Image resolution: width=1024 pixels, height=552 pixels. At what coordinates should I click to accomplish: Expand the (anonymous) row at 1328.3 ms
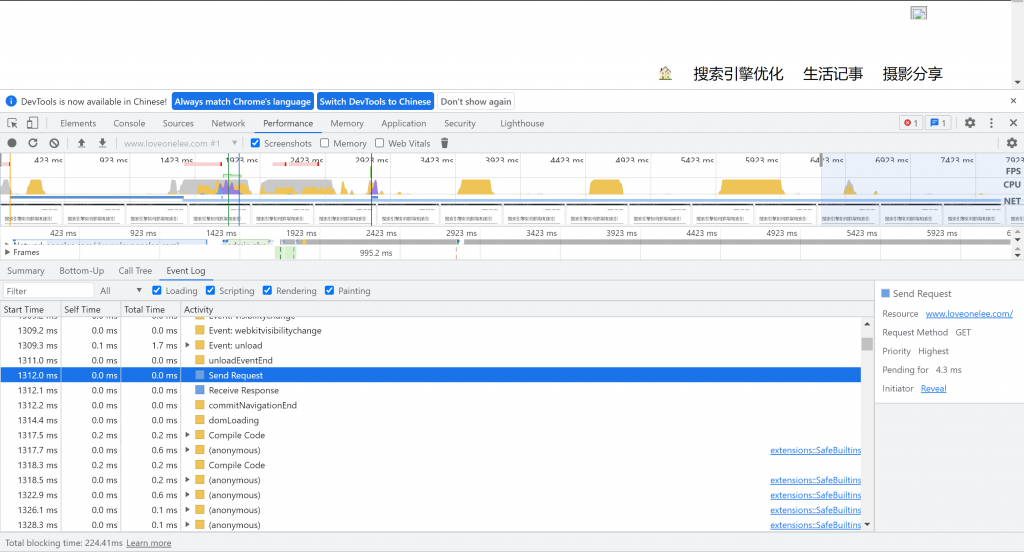[187, 525]
